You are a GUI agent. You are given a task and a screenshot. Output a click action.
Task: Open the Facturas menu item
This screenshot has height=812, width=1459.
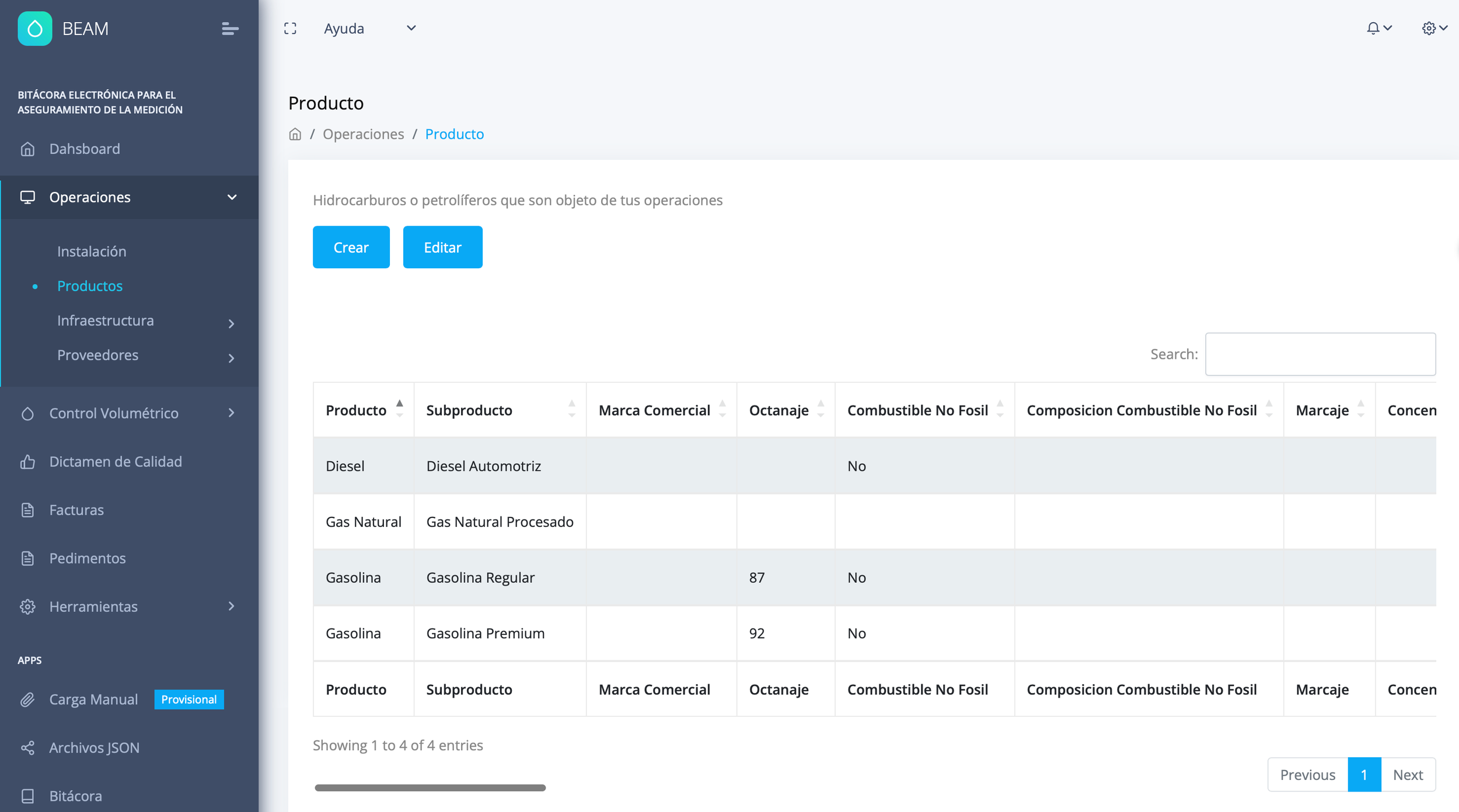pyautogui.click(x=76, y=510)
